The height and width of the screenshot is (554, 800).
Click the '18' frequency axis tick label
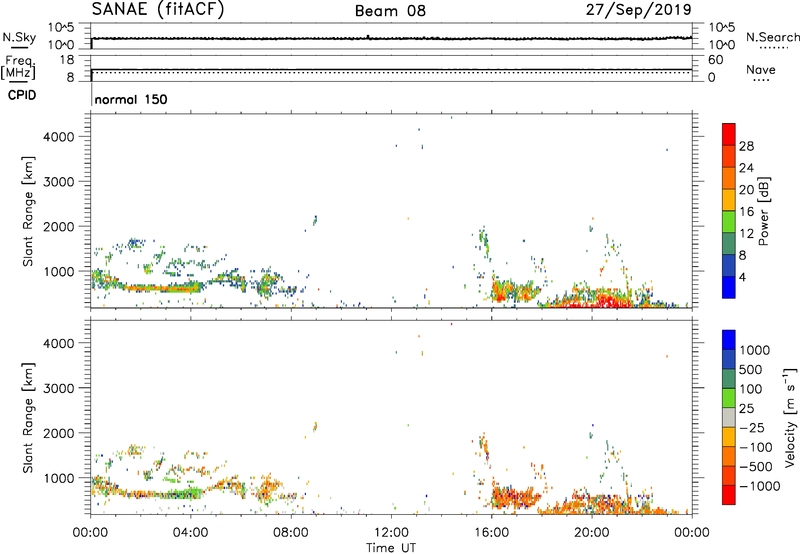point(67,60)
